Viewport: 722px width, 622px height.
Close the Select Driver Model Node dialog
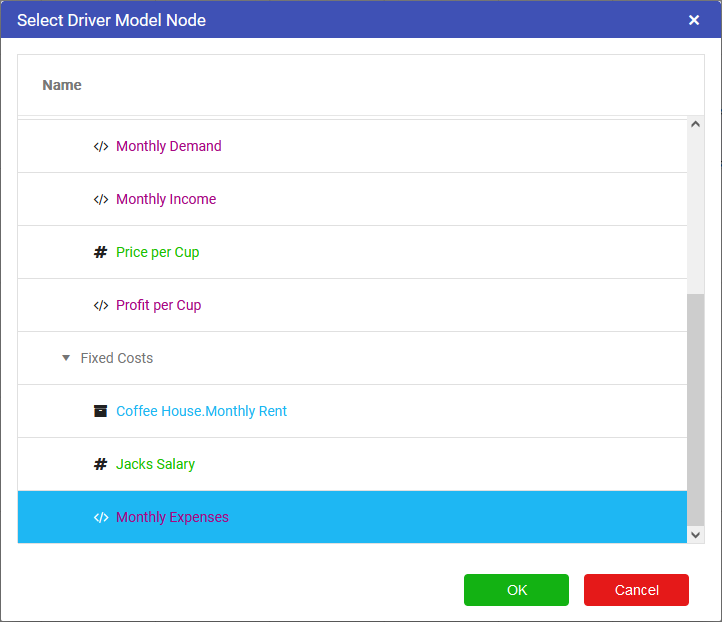(x=694, y=20)
